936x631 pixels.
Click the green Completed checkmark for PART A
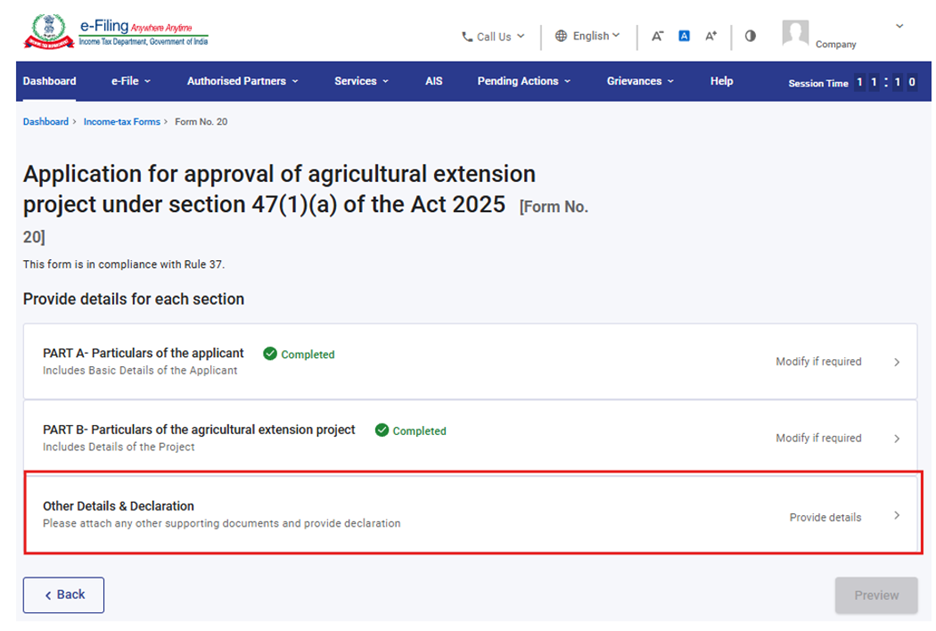pos(270,354)
